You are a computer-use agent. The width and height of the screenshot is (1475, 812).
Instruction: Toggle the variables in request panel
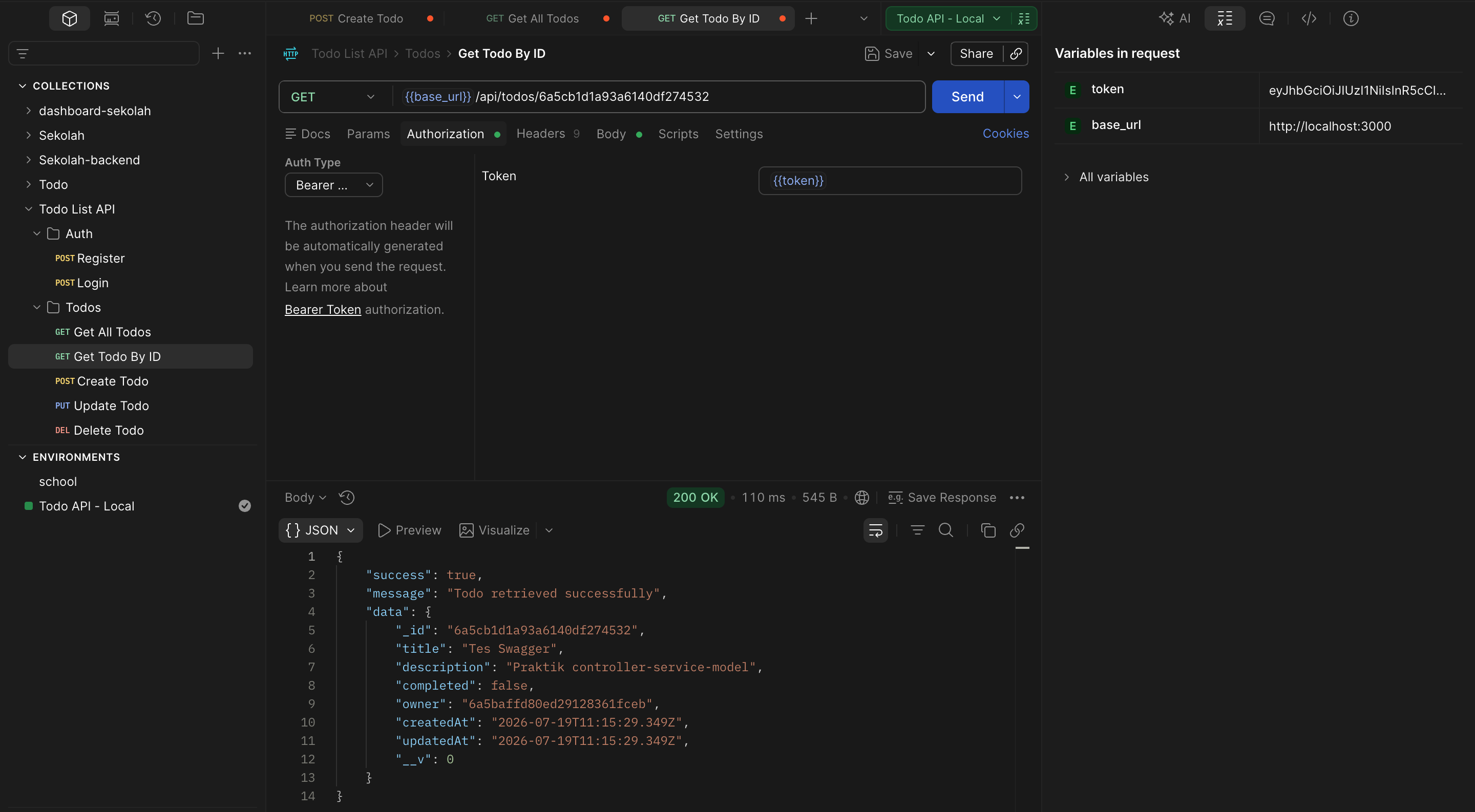pos(1225,18)
